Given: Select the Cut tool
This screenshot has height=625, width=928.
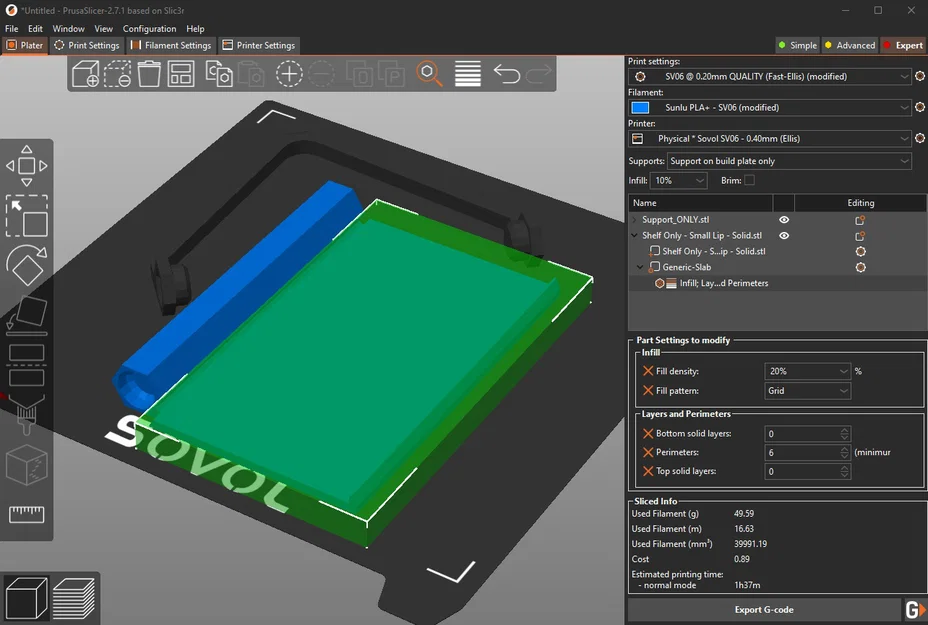Looking at the screenshot, I should coord(27,365).
